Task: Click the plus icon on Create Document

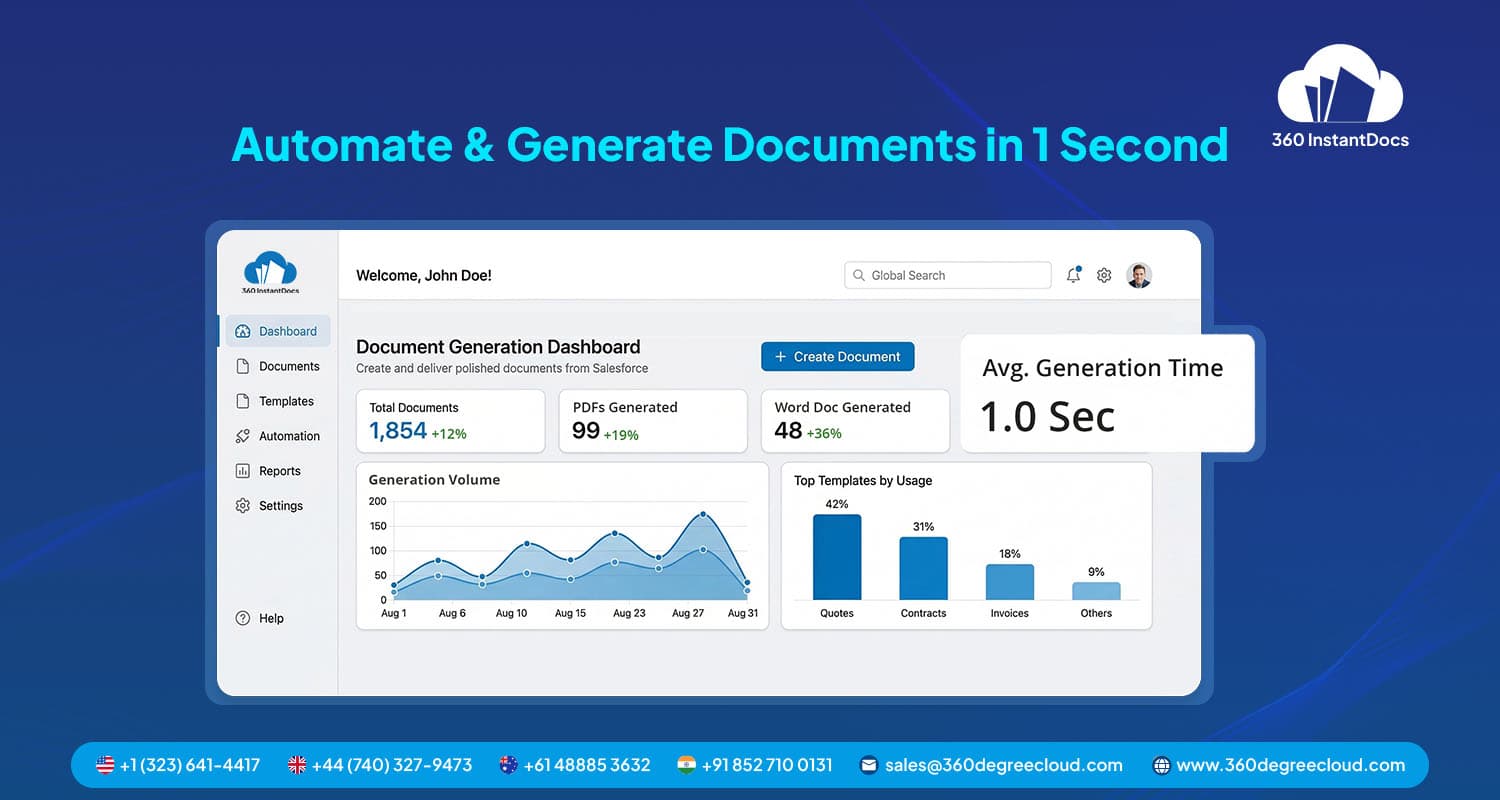Action: 780,357
